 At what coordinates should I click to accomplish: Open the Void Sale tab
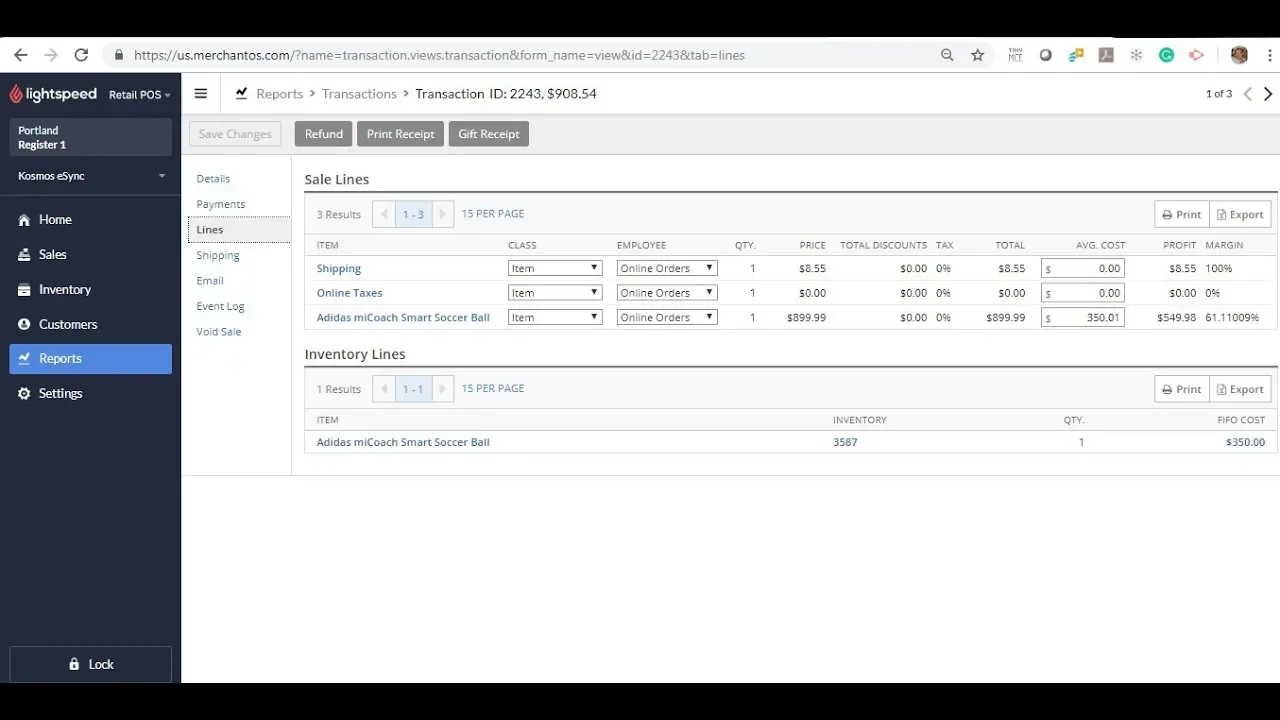[x=218, y=332]
